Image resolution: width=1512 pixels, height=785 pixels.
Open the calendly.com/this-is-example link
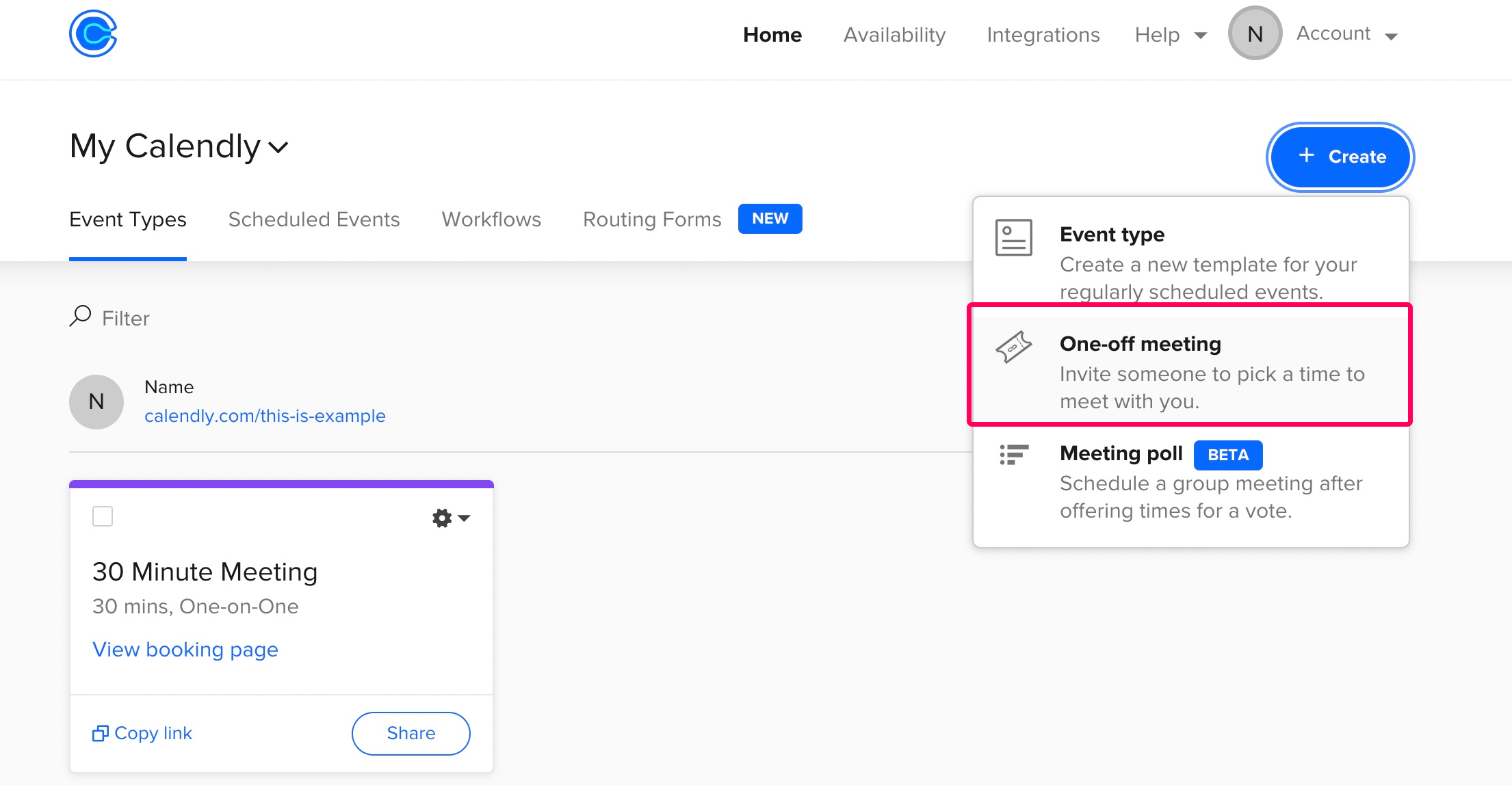coord(265,416)
